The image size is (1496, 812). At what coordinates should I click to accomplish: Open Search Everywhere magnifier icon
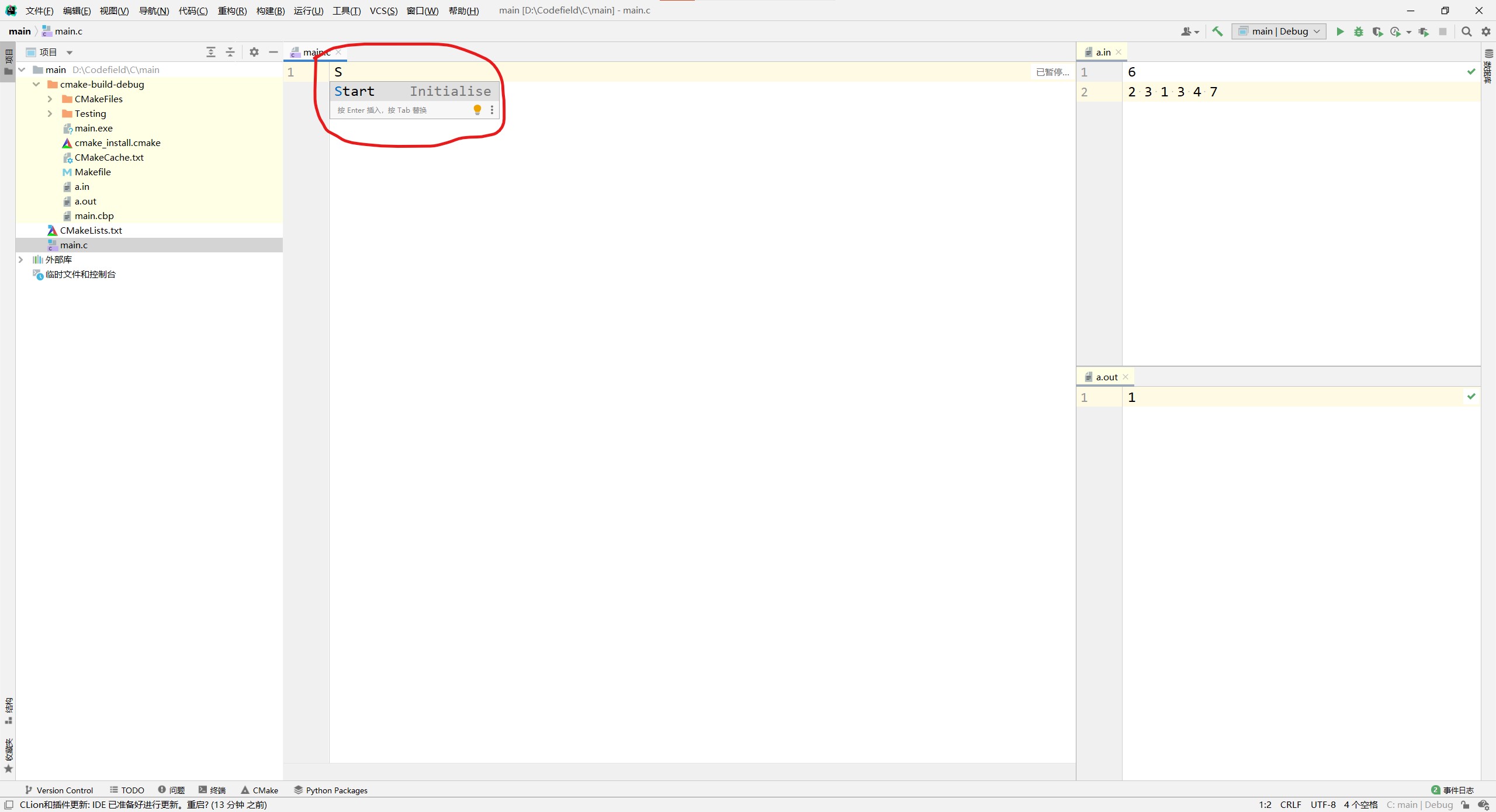[x=1466, y=32]
